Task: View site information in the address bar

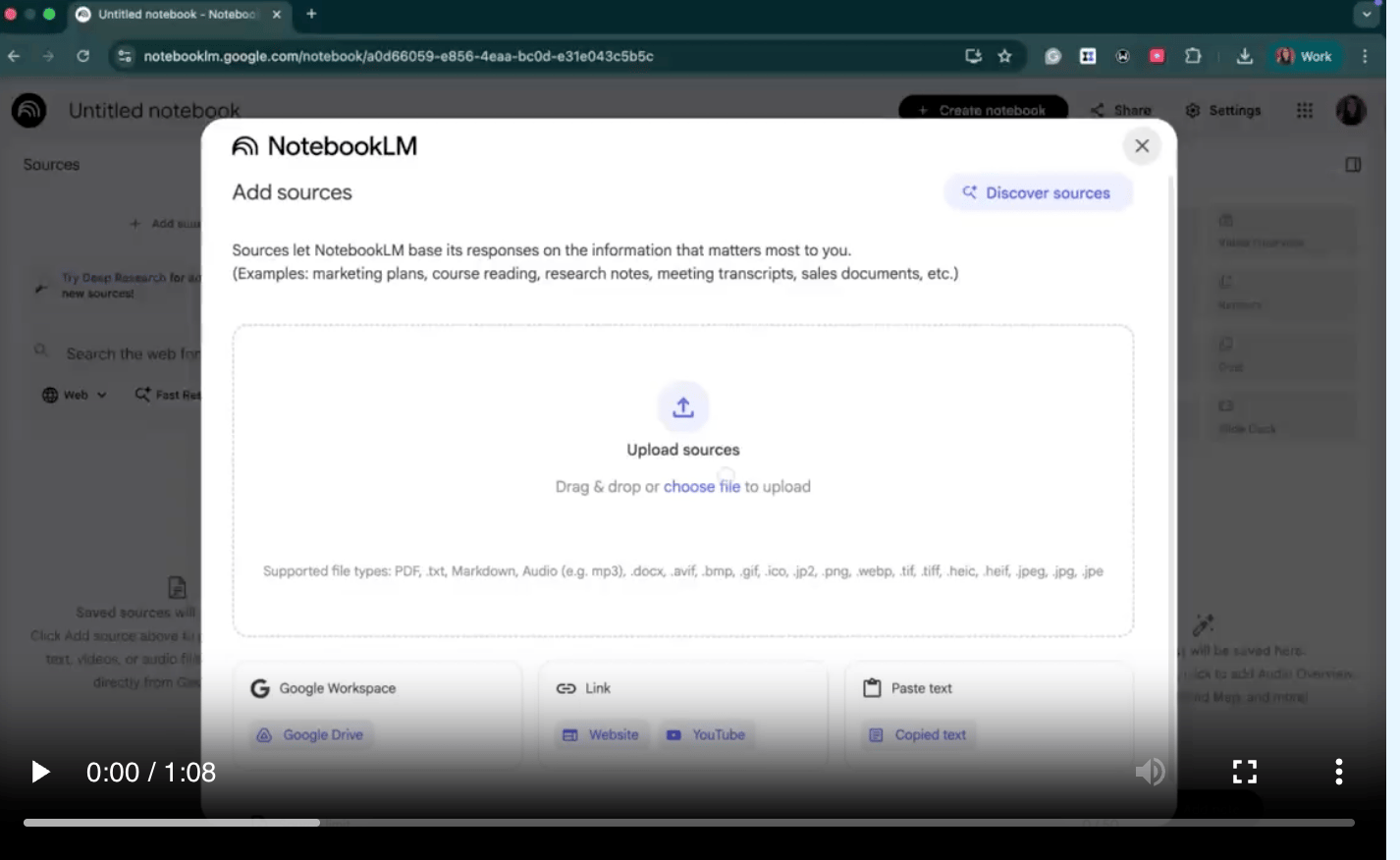Action: point(125,56)
